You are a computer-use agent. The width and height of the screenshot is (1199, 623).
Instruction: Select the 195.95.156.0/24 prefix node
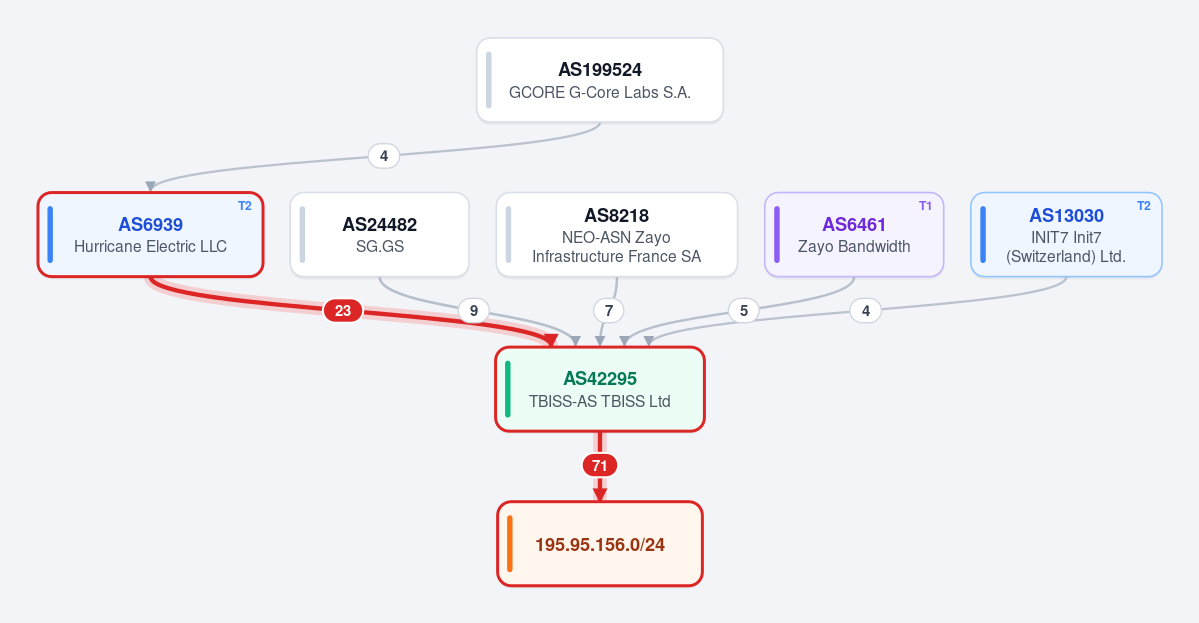click(600, 544)
